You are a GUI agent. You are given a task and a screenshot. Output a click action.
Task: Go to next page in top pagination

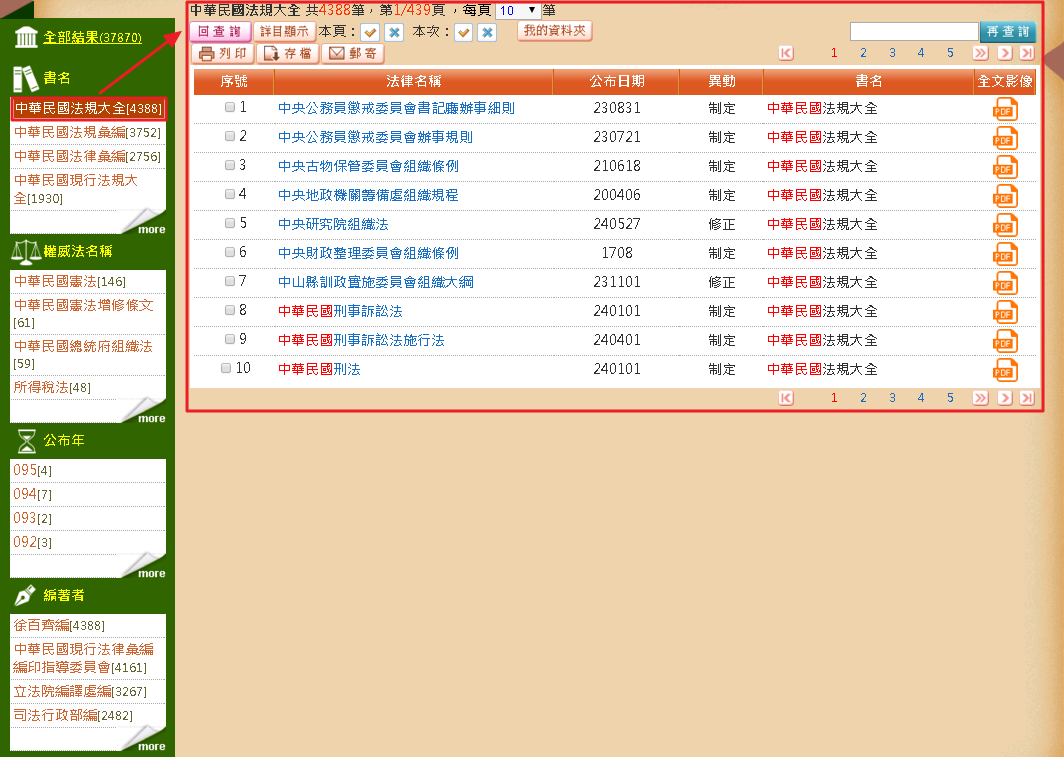click(x=1005, y=53)
